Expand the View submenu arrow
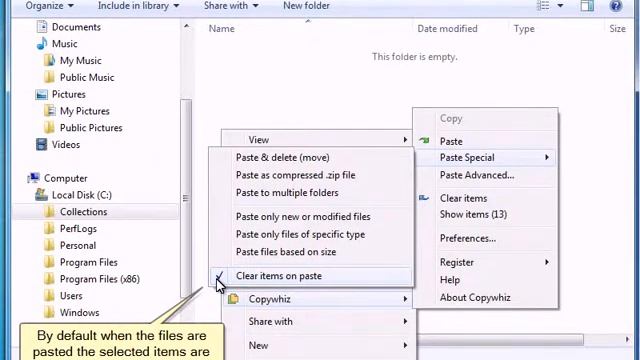The image size is (640, 360). [x=405, y=140]
